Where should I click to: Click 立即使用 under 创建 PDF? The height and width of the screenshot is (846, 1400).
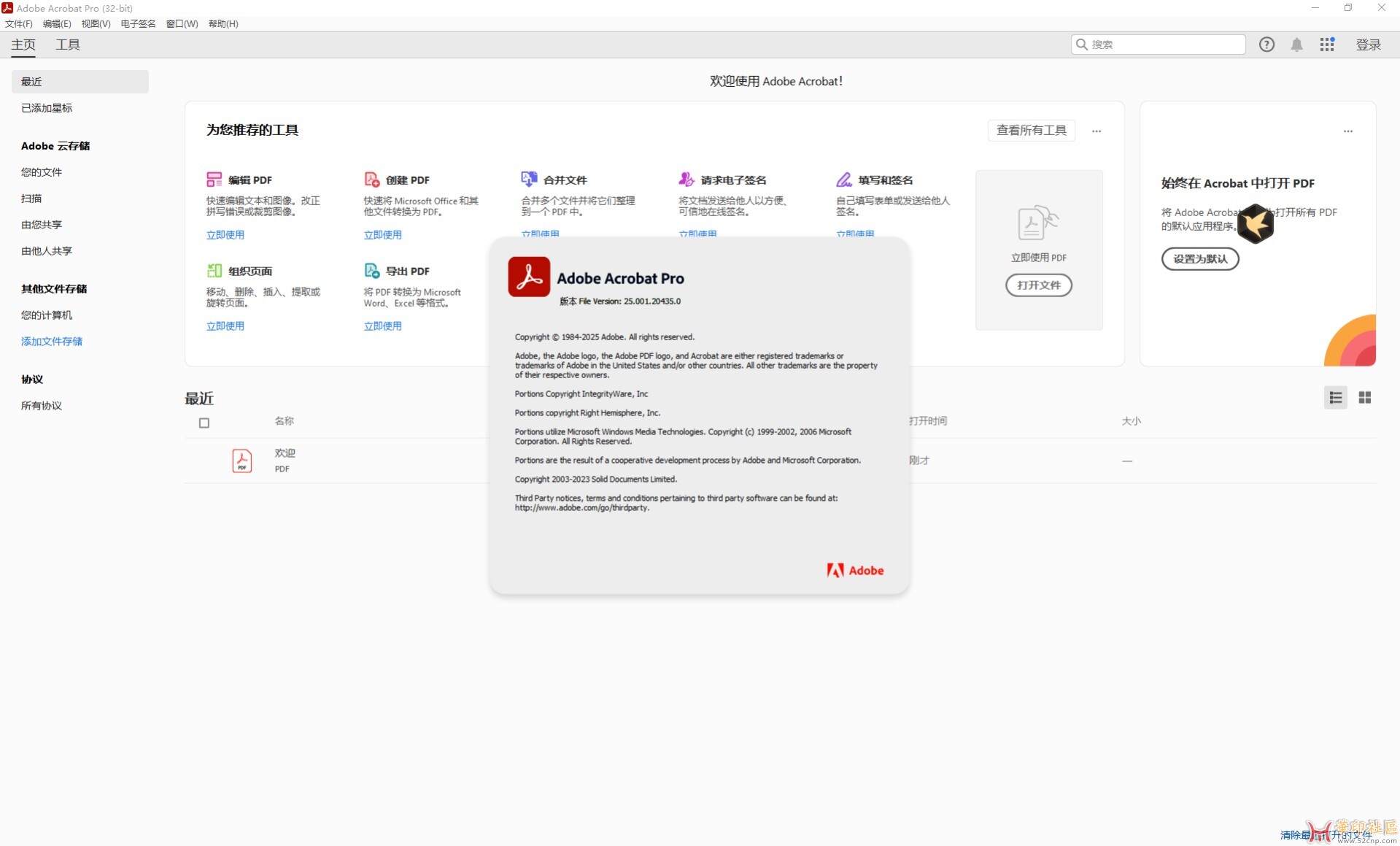click(383, 235)
